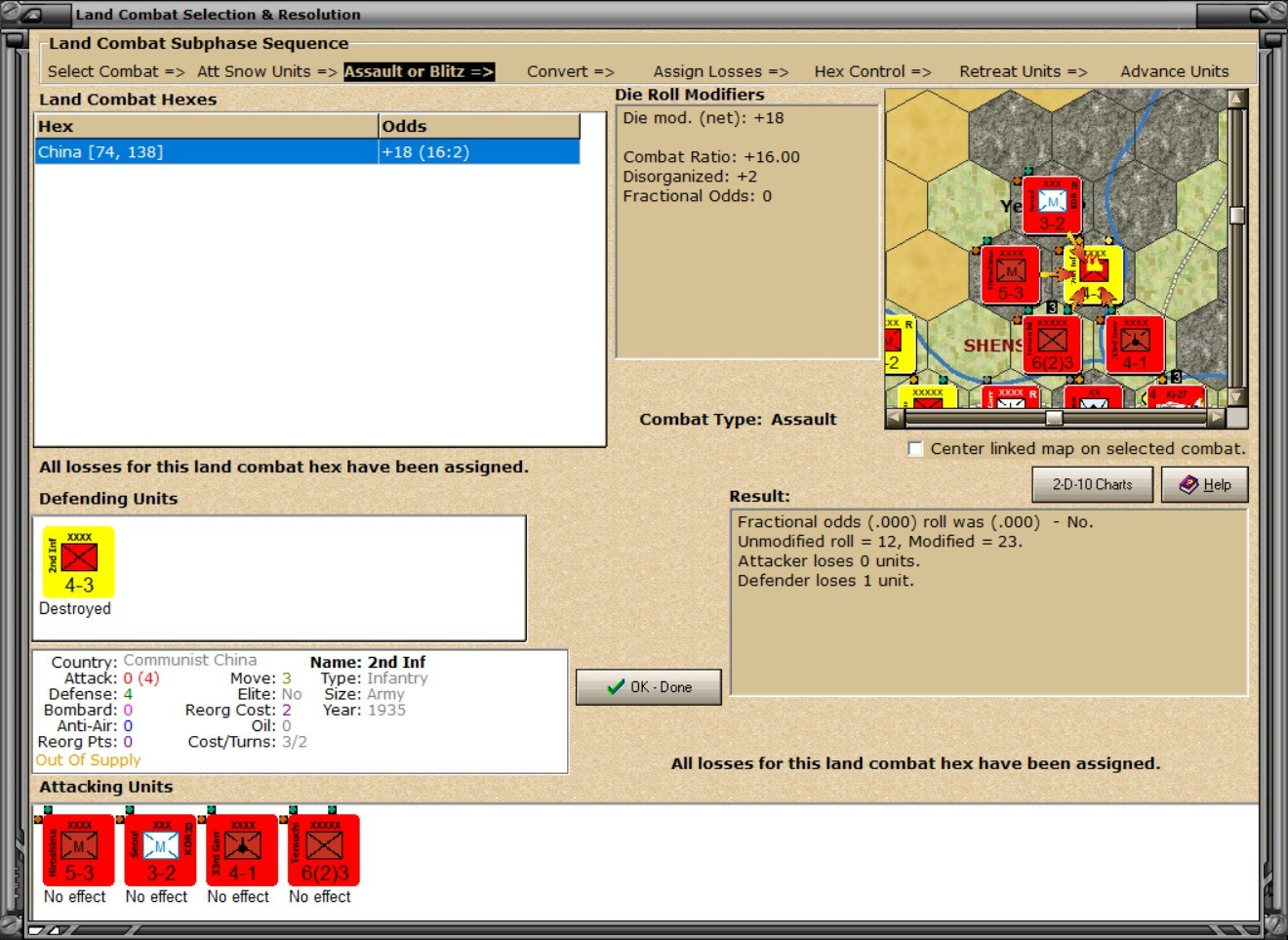Click the Combat Type: Assault label
The height and width of the screenshot is (940, 1288).
click(738, 420)
